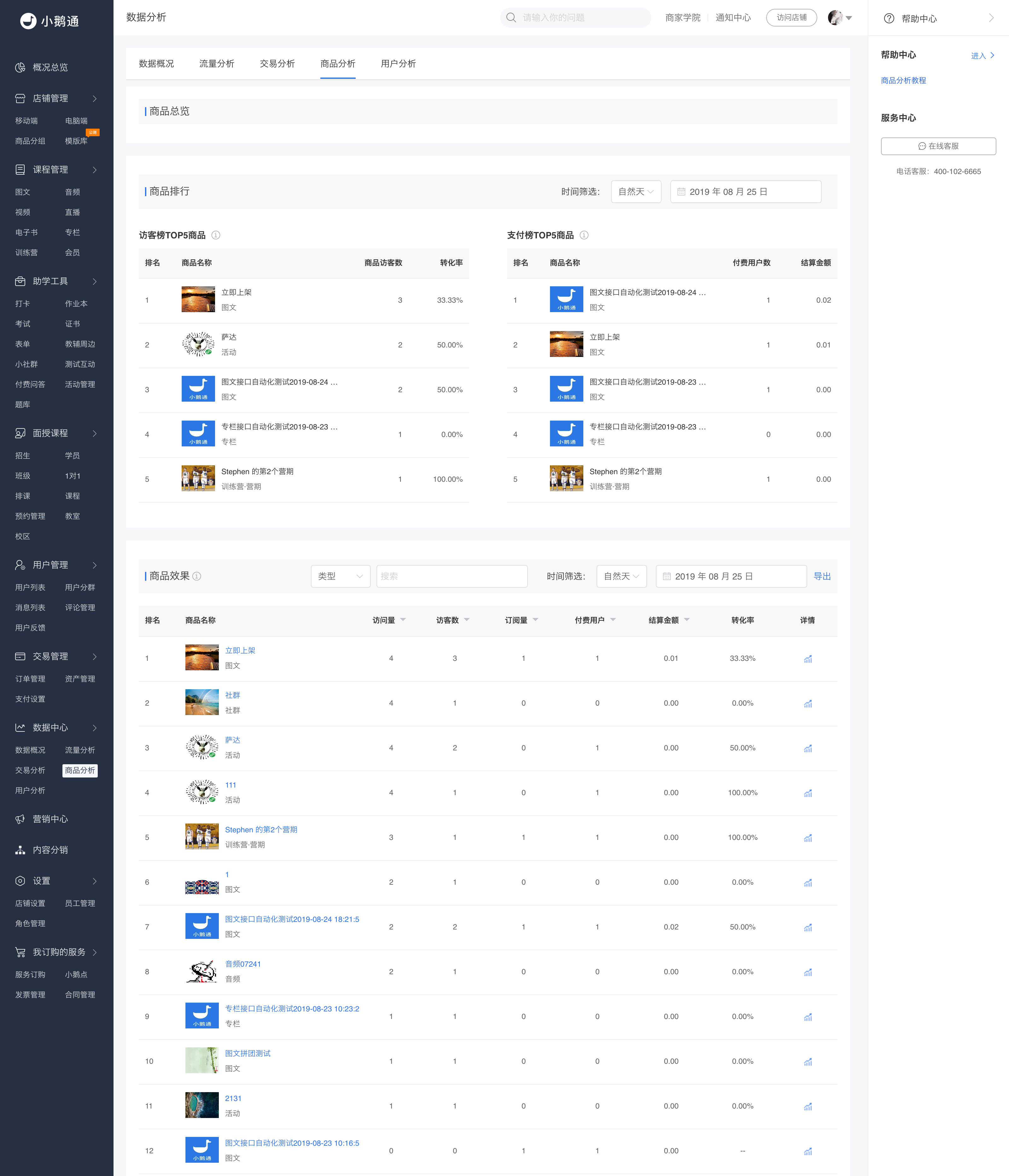This screenshot has height=1176, width=1009.
Task: Open 模版库 in sidebar
Action: pos(76,141)
